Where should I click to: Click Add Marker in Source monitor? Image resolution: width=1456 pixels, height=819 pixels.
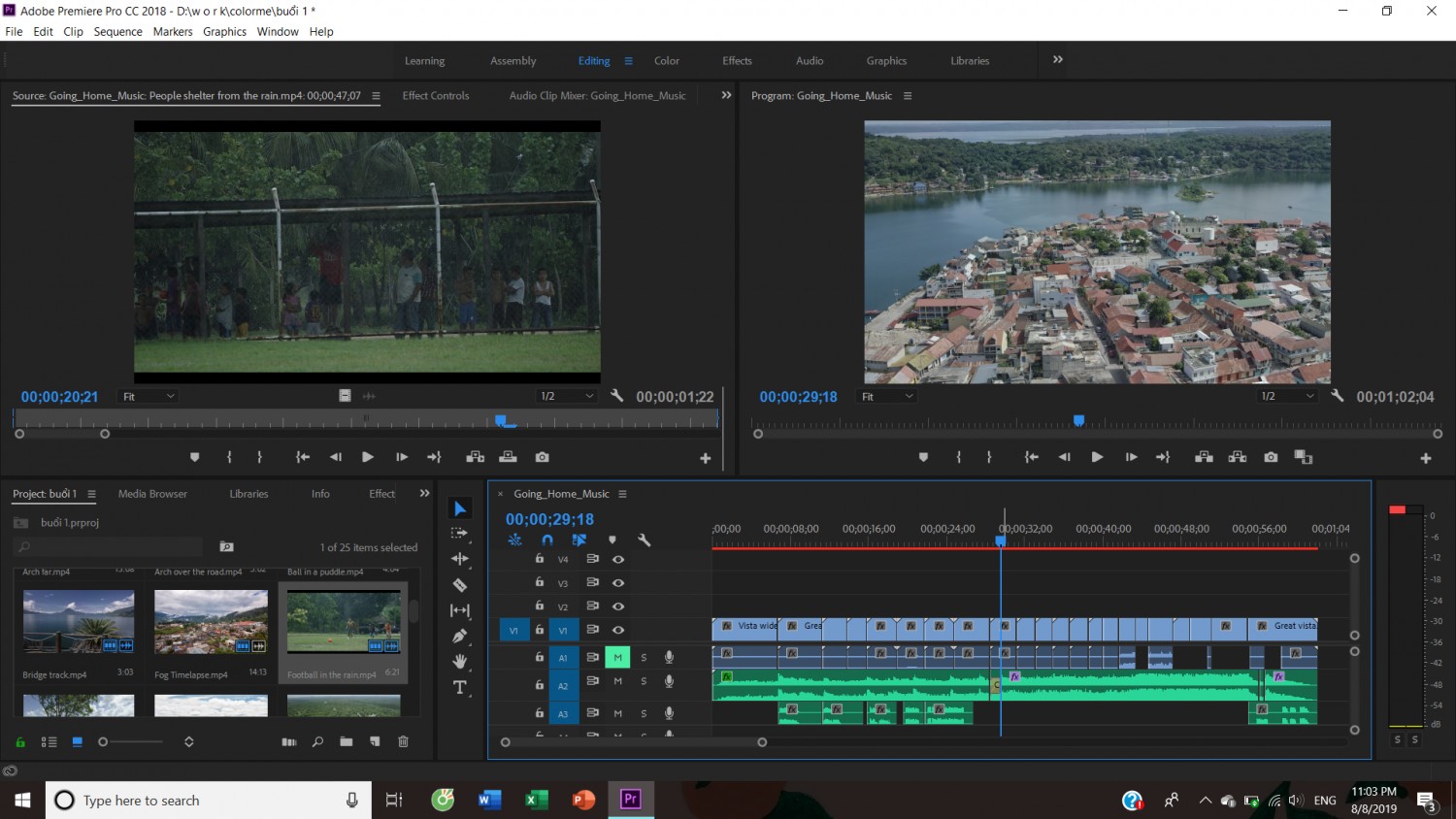194,457
